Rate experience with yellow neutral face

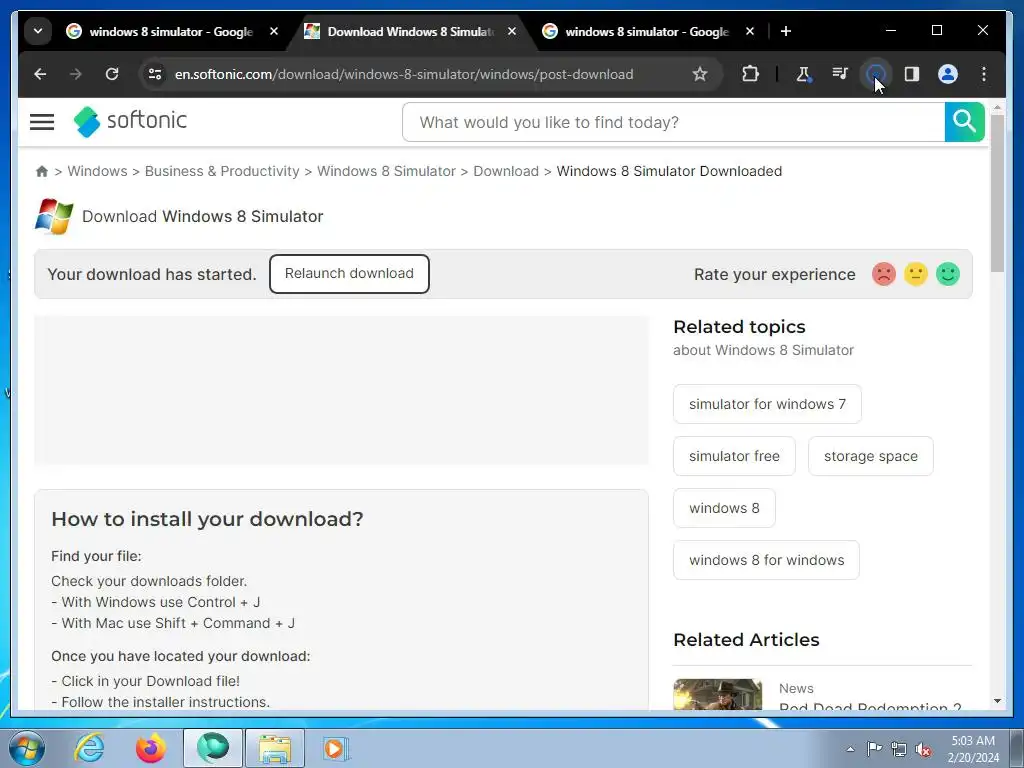click(916, 274)
